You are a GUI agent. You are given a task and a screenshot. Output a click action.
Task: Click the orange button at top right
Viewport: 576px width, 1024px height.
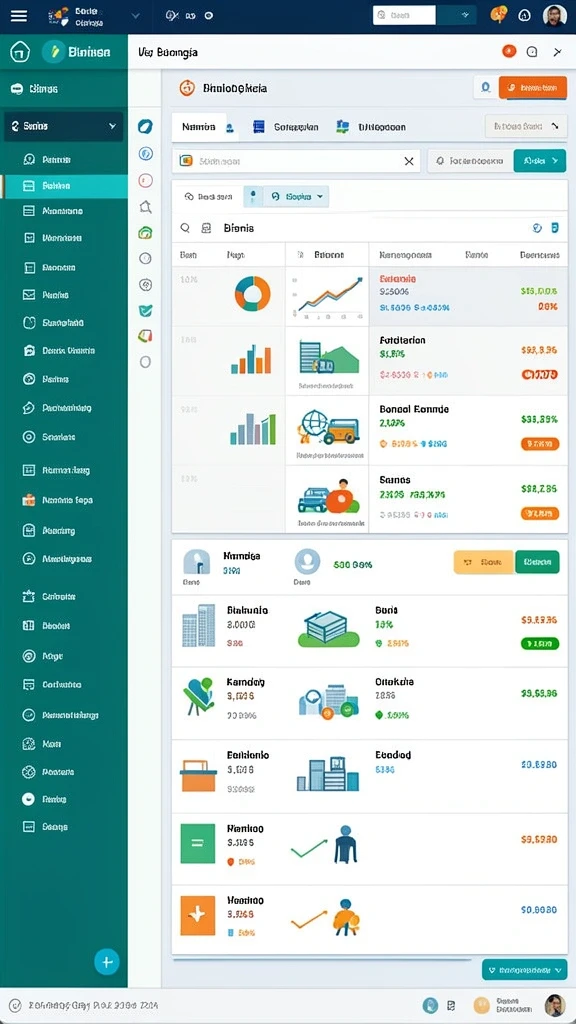pos(532,87)
